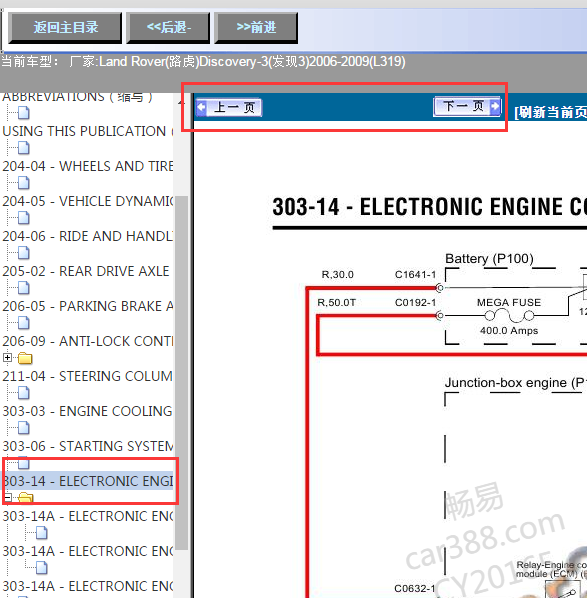Open page icon under 303-06 STARTING SYSTEM
Screen dimensions: 587x598
tap(24, 462)
